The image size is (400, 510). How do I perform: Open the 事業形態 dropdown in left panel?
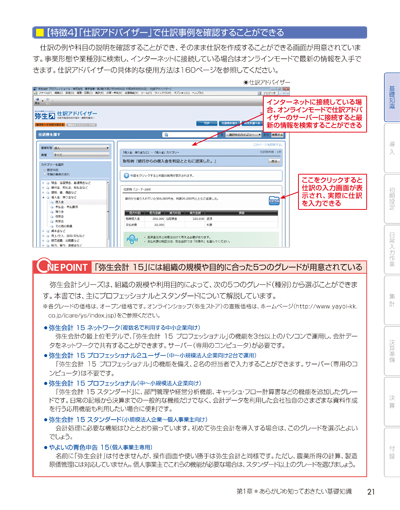pyautogui.click(x=81, y=148)
